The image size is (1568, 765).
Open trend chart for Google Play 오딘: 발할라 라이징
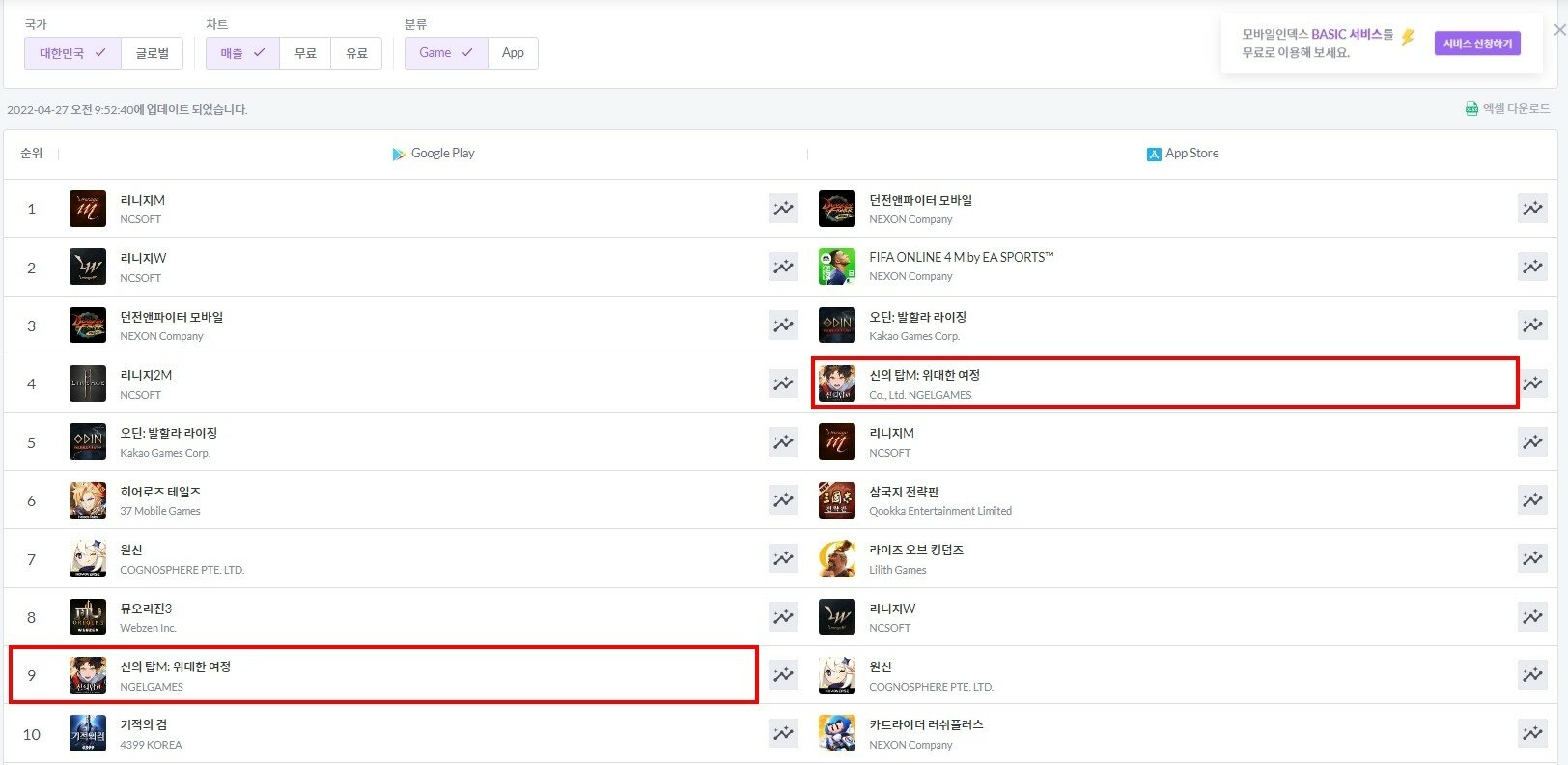click(x=783, y=441)
